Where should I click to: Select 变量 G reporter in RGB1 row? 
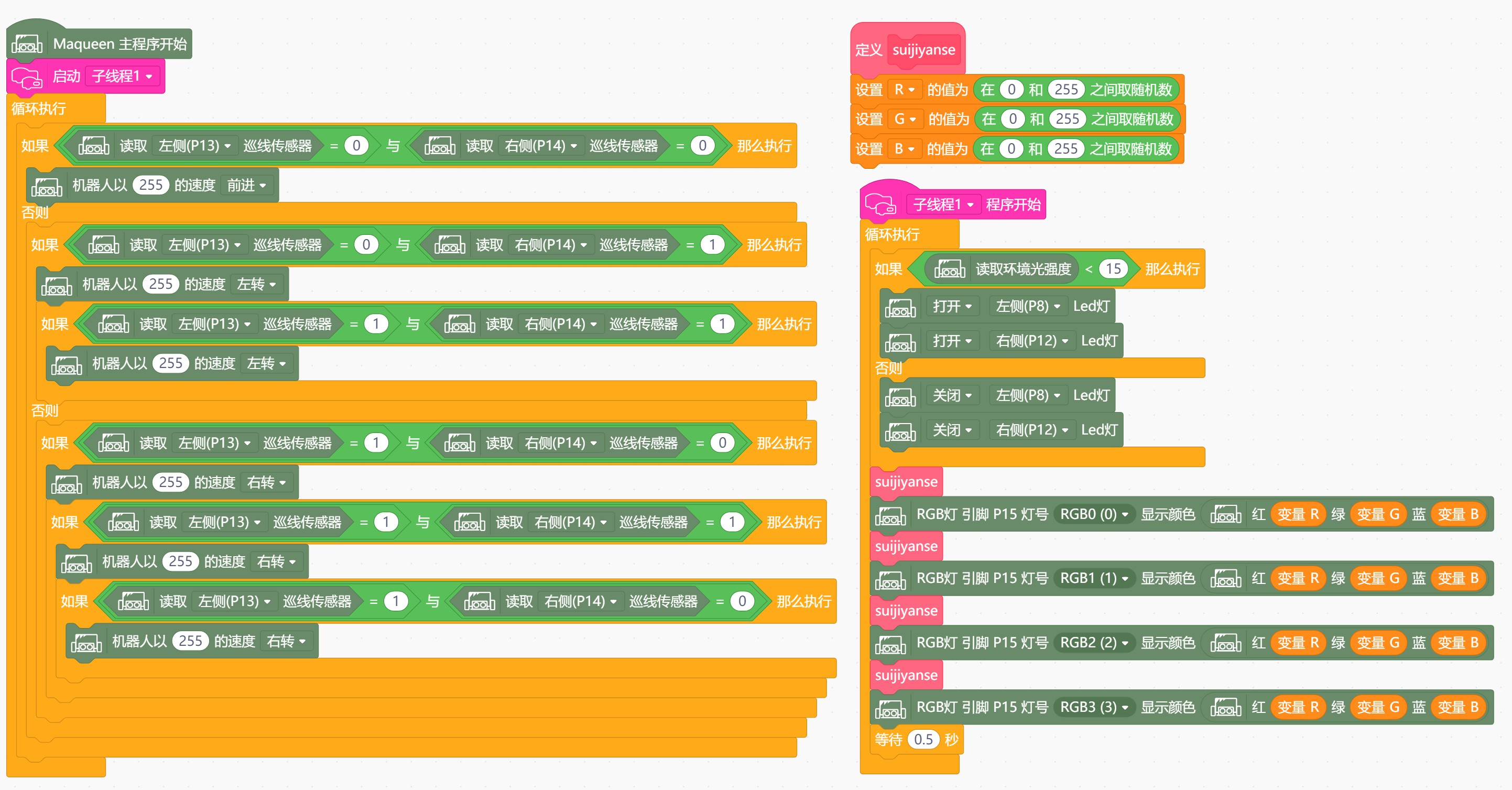[x=1378, y=579]
